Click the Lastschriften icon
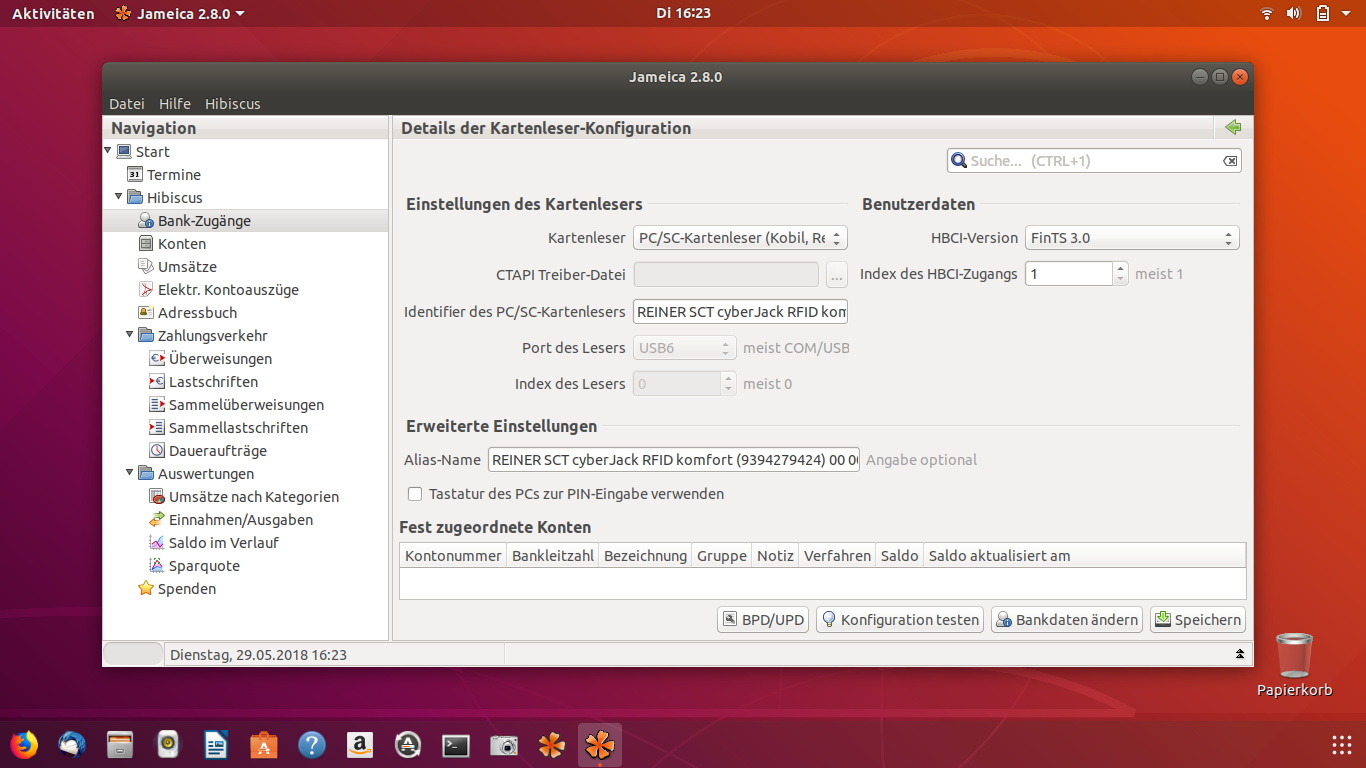The width and height of the screenshot is (1366, 768). 157,382
